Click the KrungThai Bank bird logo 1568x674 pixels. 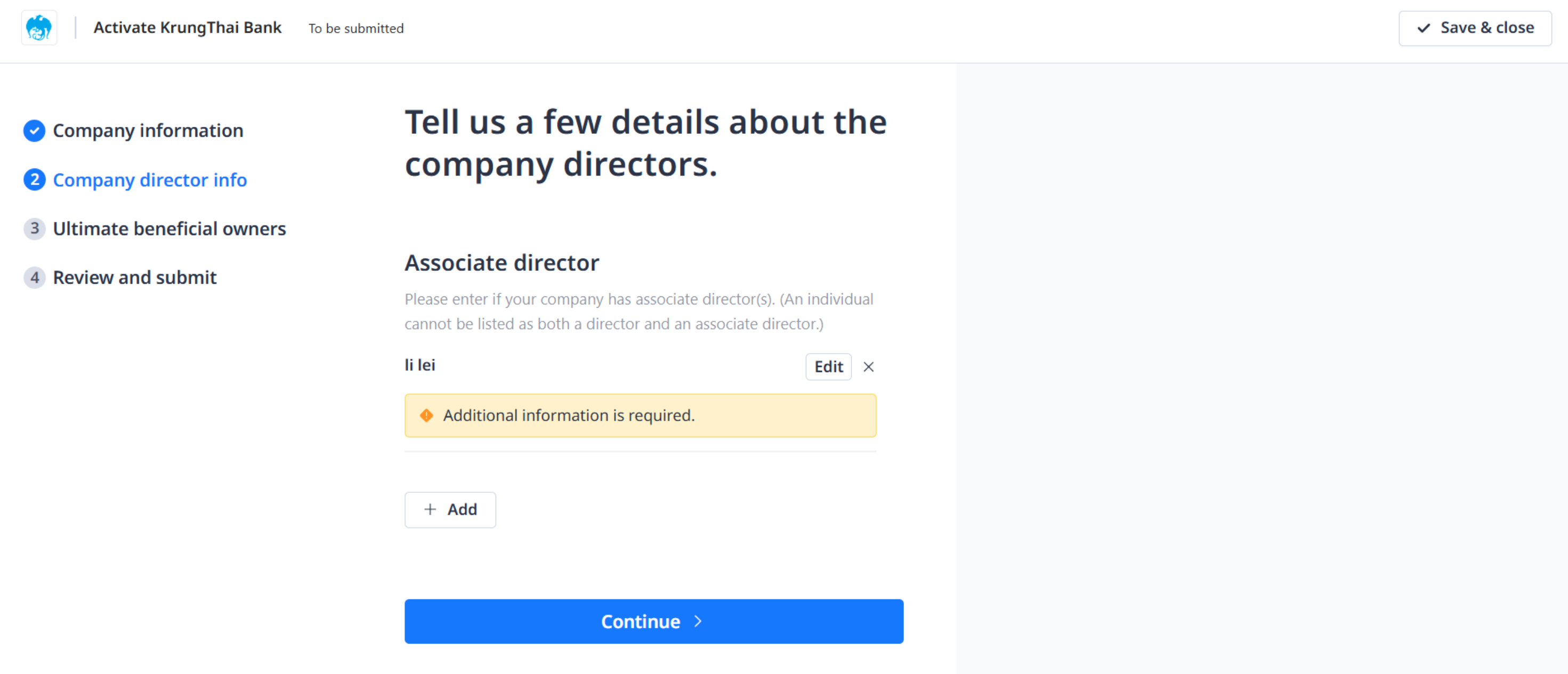(39, 28)
